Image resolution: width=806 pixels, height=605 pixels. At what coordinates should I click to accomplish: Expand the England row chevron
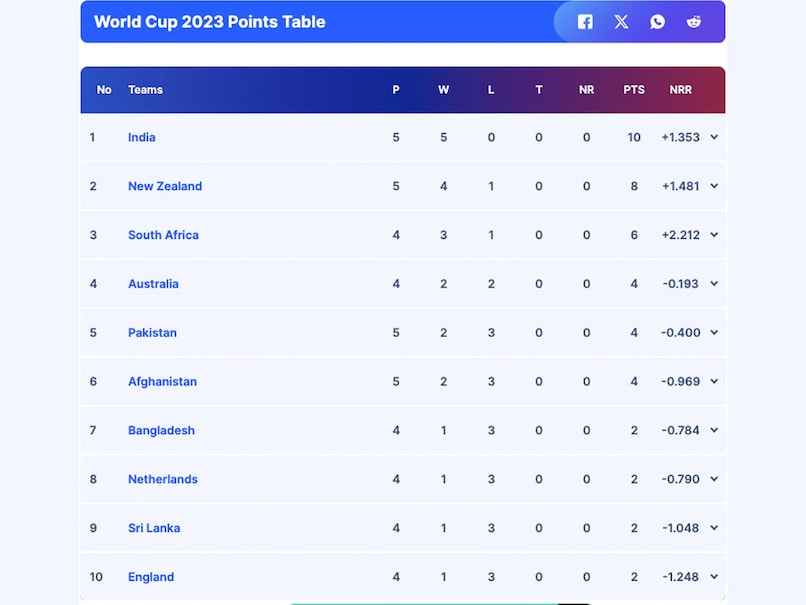714,577
